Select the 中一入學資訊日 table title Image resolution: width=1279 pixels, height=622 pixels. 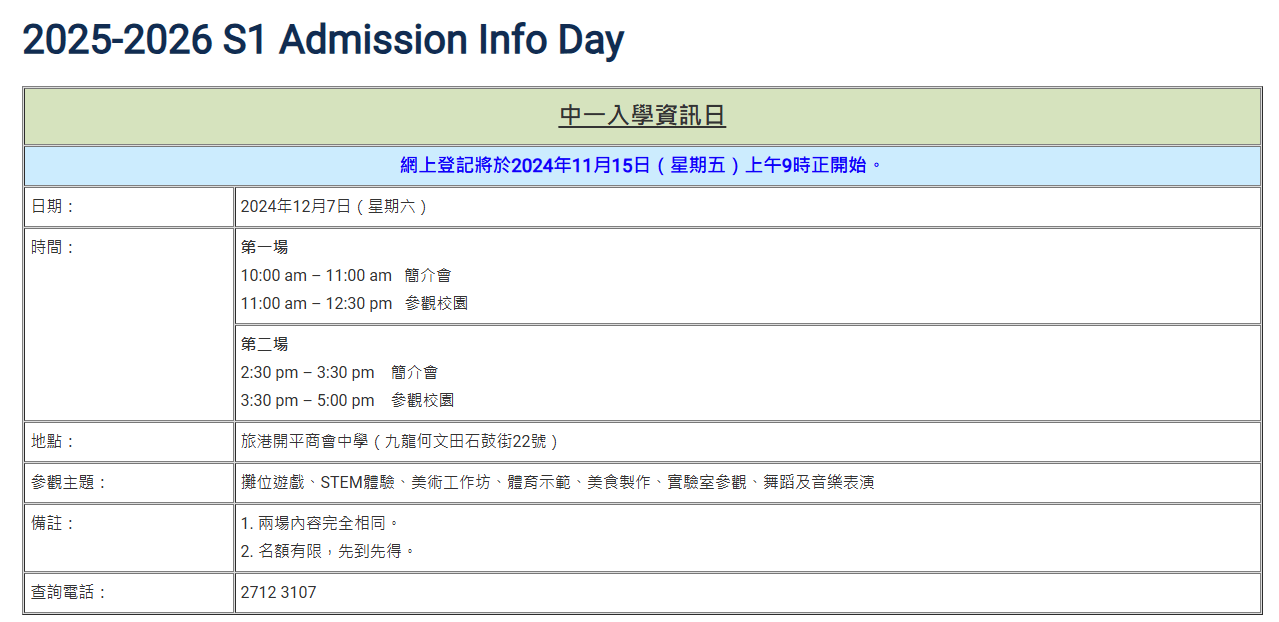[642, 116]
